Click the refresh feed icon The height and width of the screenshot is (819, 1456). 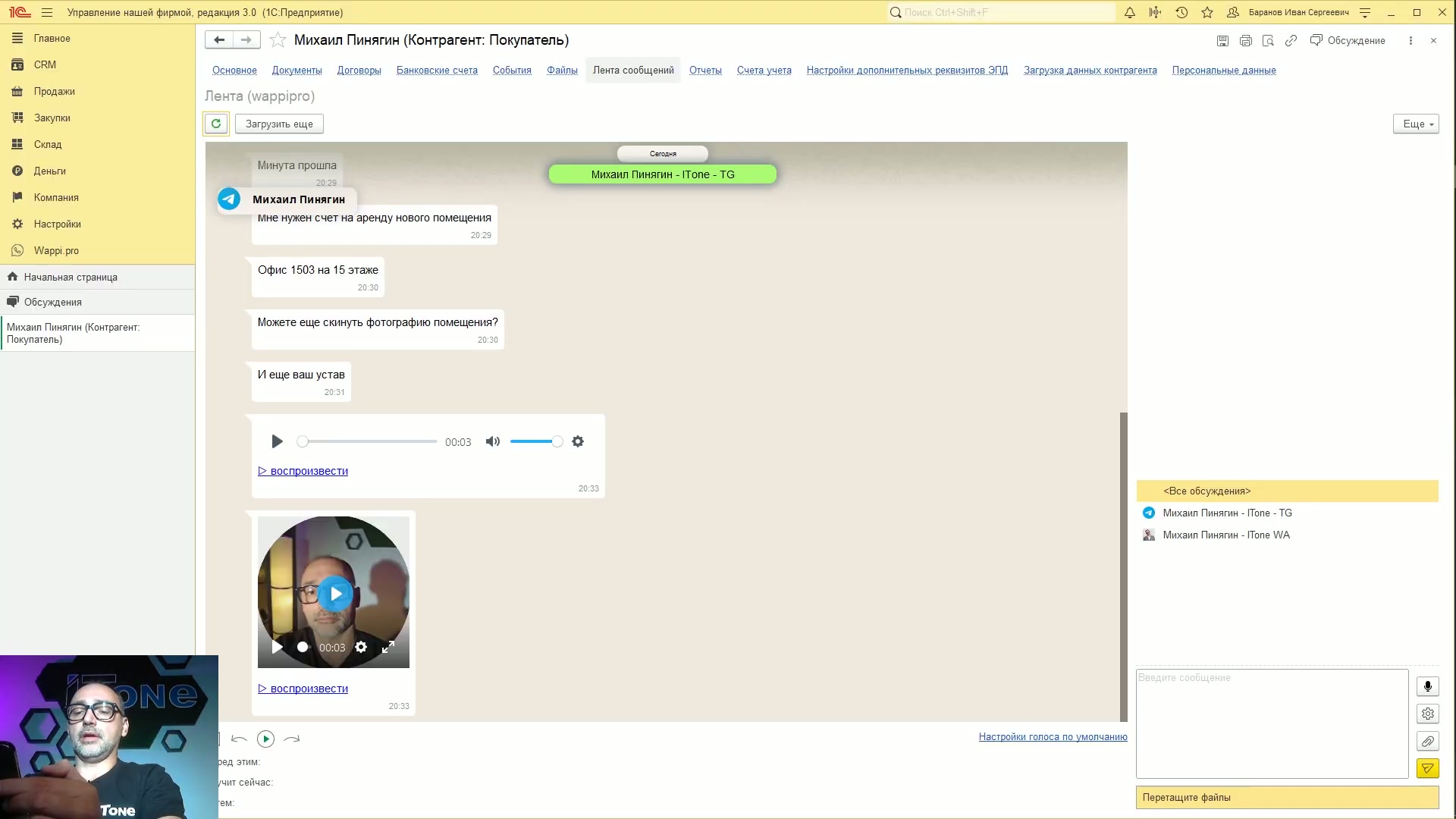pyautogui.click(x=216, y=124)
